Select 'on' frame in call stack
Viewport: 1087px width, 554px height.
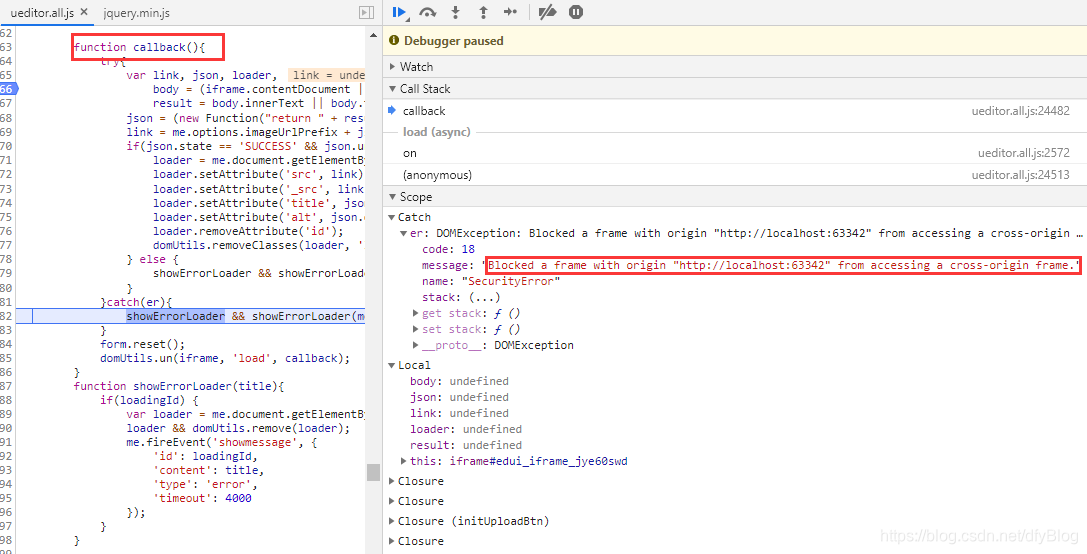click(410, 153)
